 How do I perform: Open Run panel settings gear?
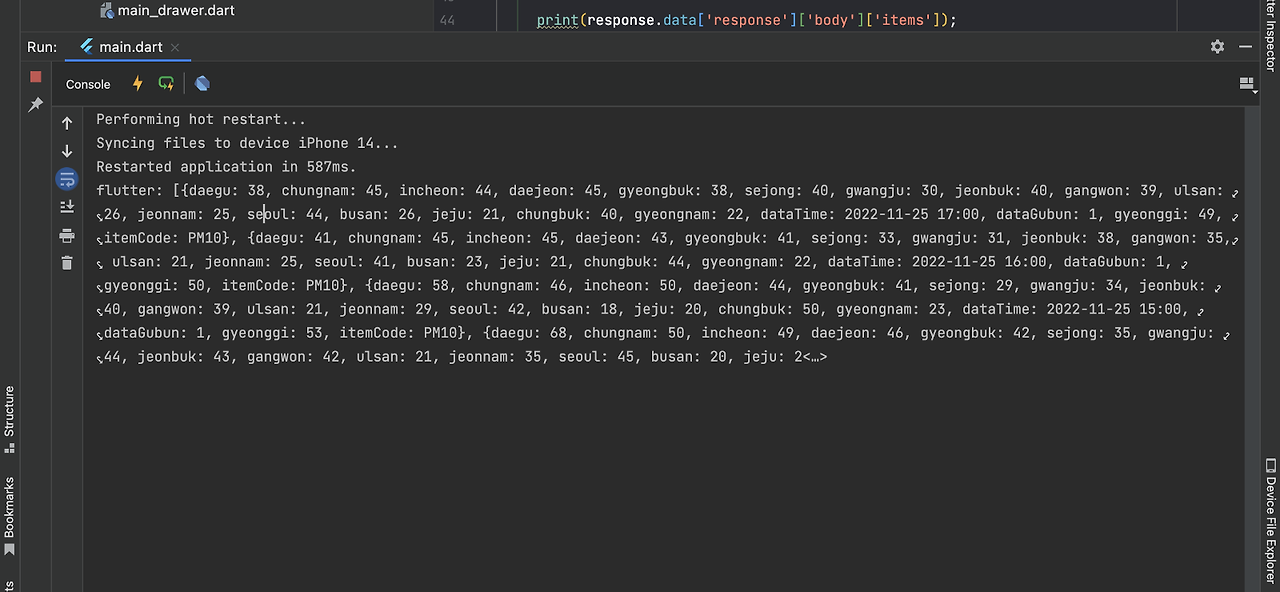[1217, 47]
